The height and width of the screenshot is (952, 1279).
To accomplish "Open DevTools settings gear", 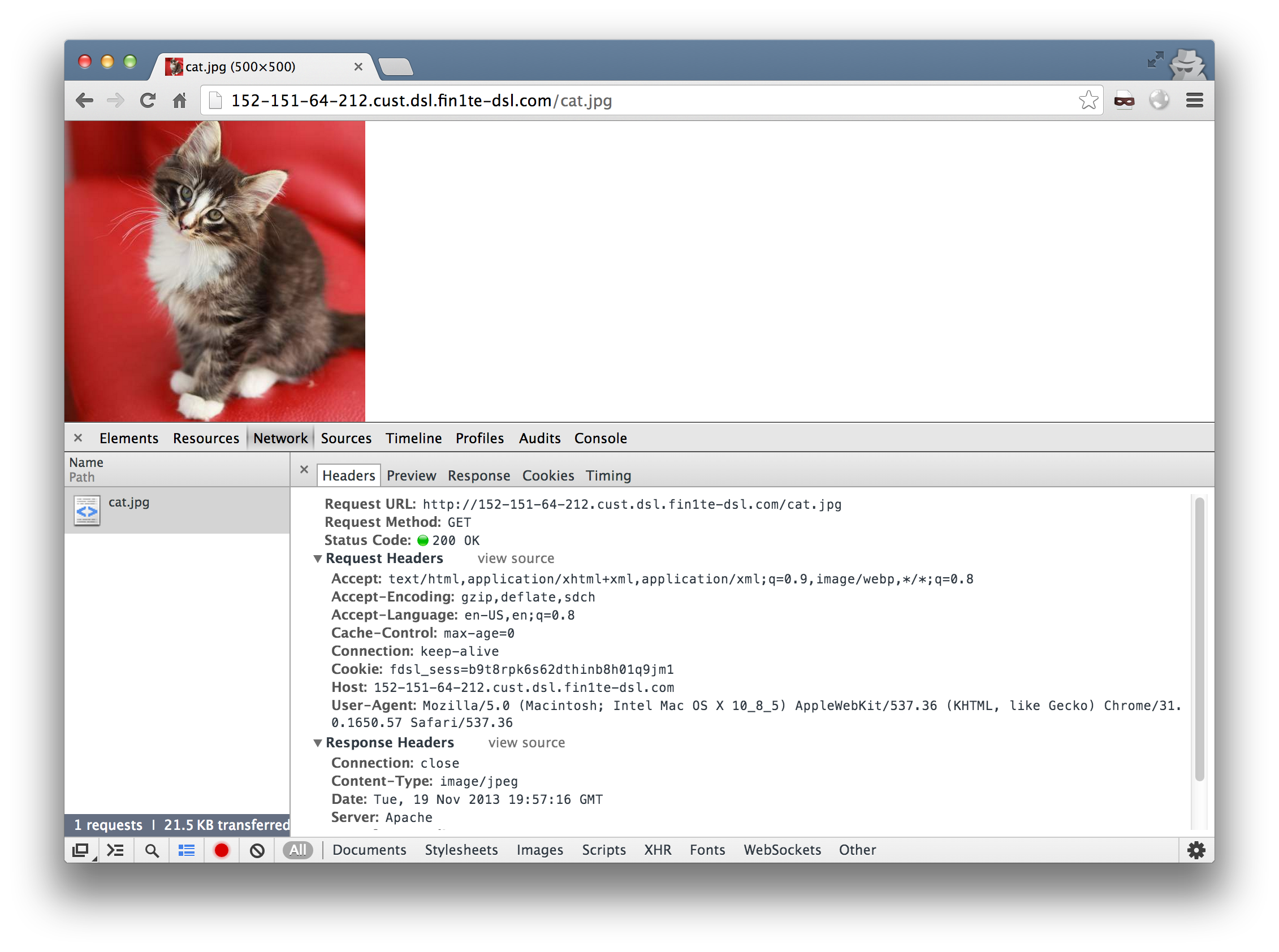I will 1196,850.
